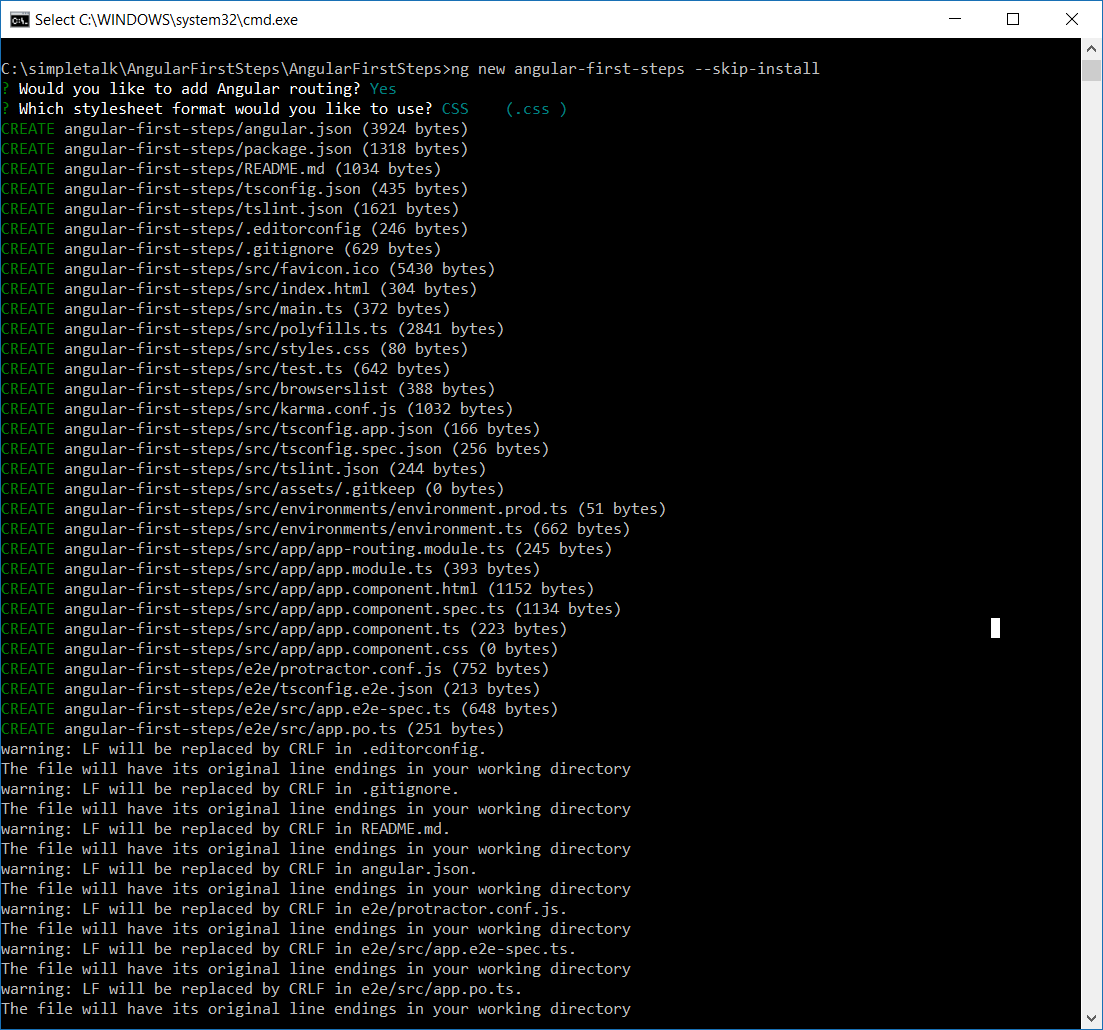The image size is (1103, 1030).
Task: Click the 'Yes' answer for Angular routing
Action: click(383, 89)
